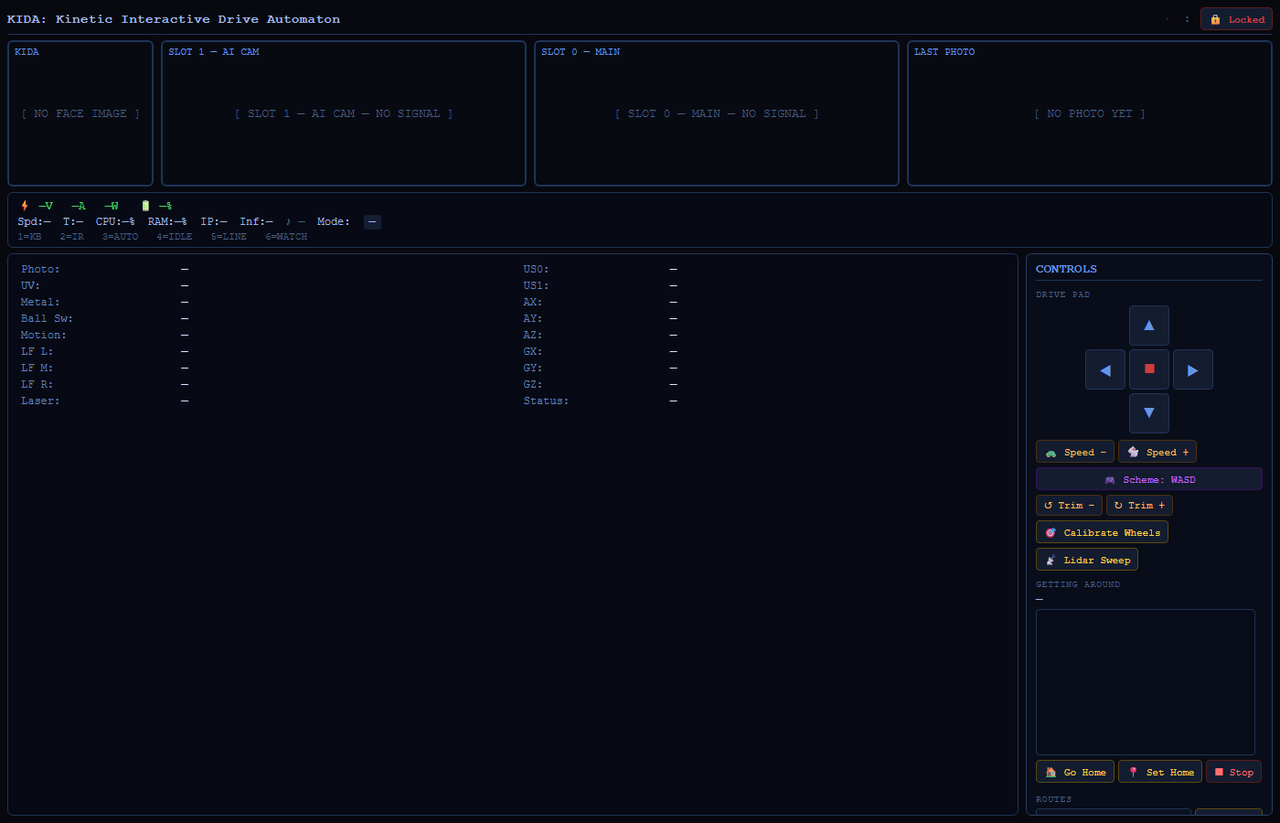
Task: Hit the red stop square in drive pad
Action: pyautogui.click(x=1149, y=369)
